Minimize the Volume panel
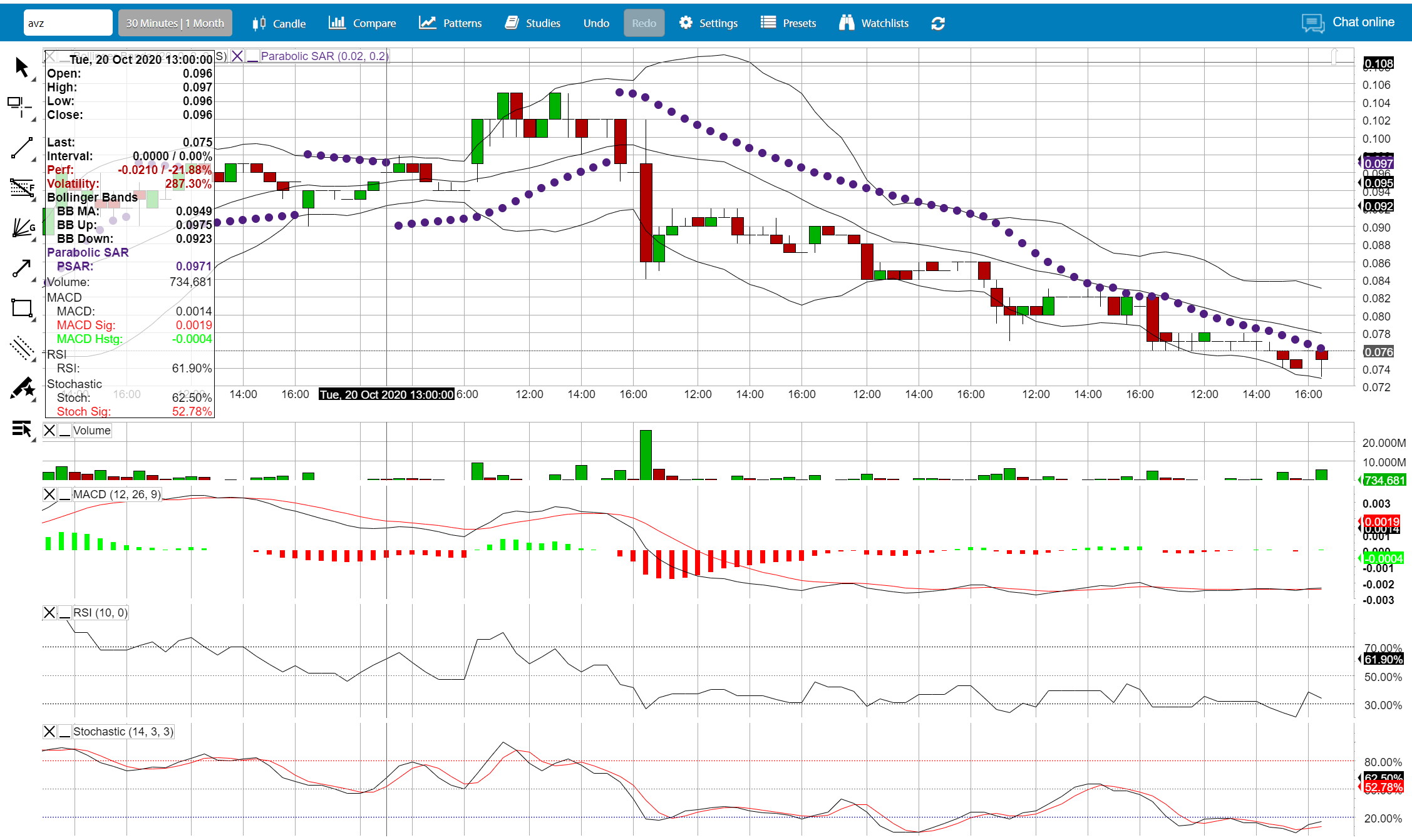 pos(64,431)
